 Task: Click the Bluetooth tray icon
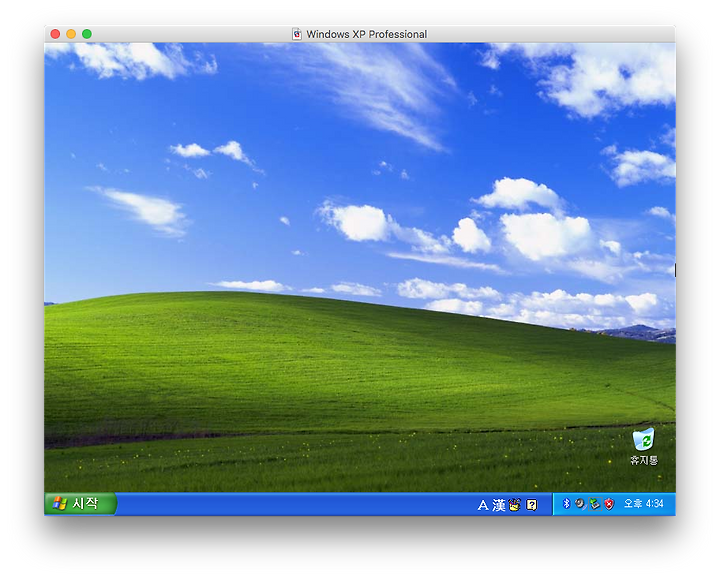coord(566,504)
